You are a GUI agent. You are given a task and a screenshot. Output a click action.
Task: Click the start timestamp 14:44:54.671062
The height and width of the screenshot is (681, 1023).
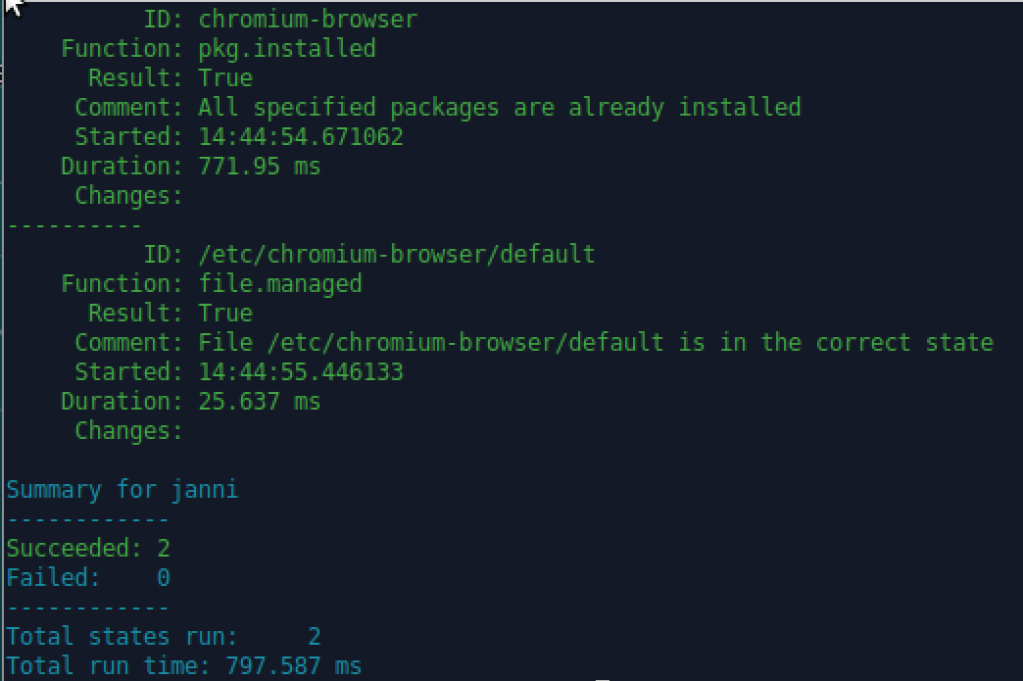coord(301,137)
